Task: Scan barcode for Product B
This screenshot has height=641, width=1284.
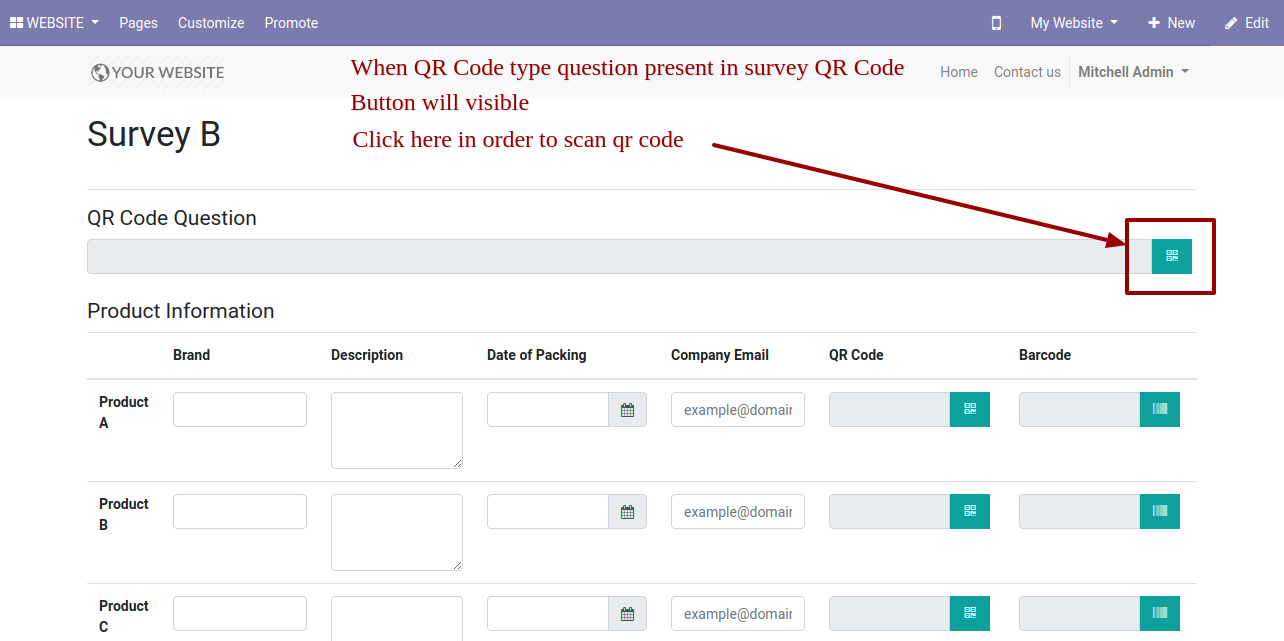Action: (1159, 511)
